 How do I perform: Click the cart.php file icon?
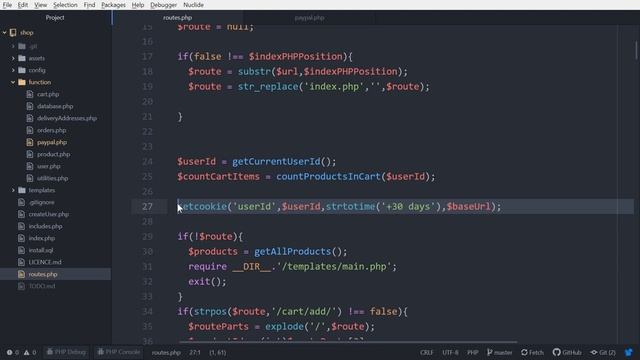tap(30, 94)
